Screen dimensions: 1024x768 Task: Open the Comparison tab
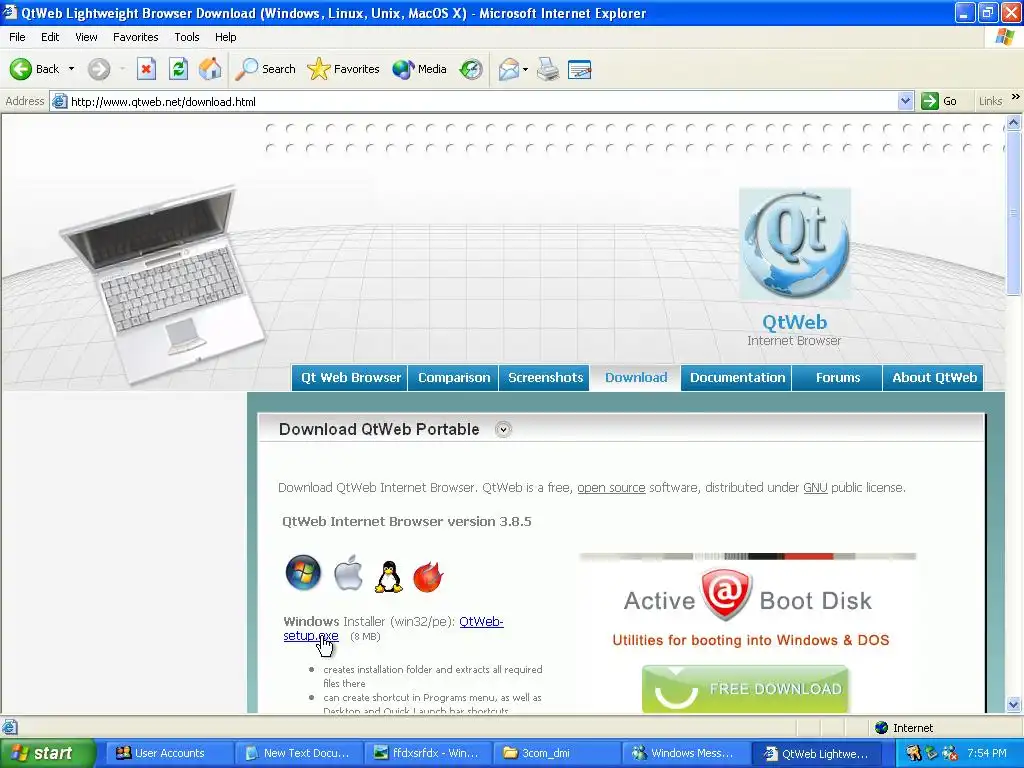tap(454, 377)
